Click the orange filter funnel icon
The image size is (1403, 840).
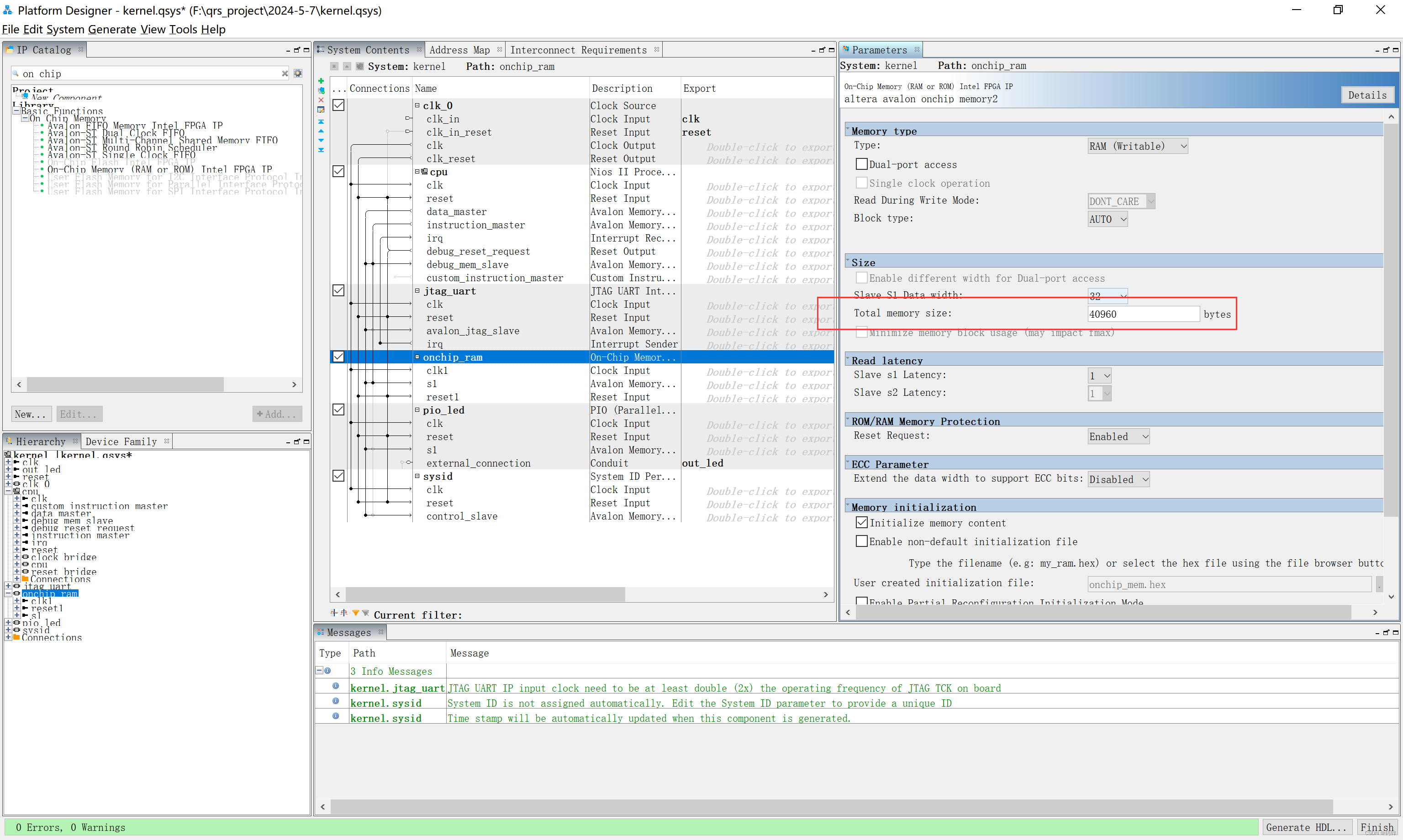(356, 613)
